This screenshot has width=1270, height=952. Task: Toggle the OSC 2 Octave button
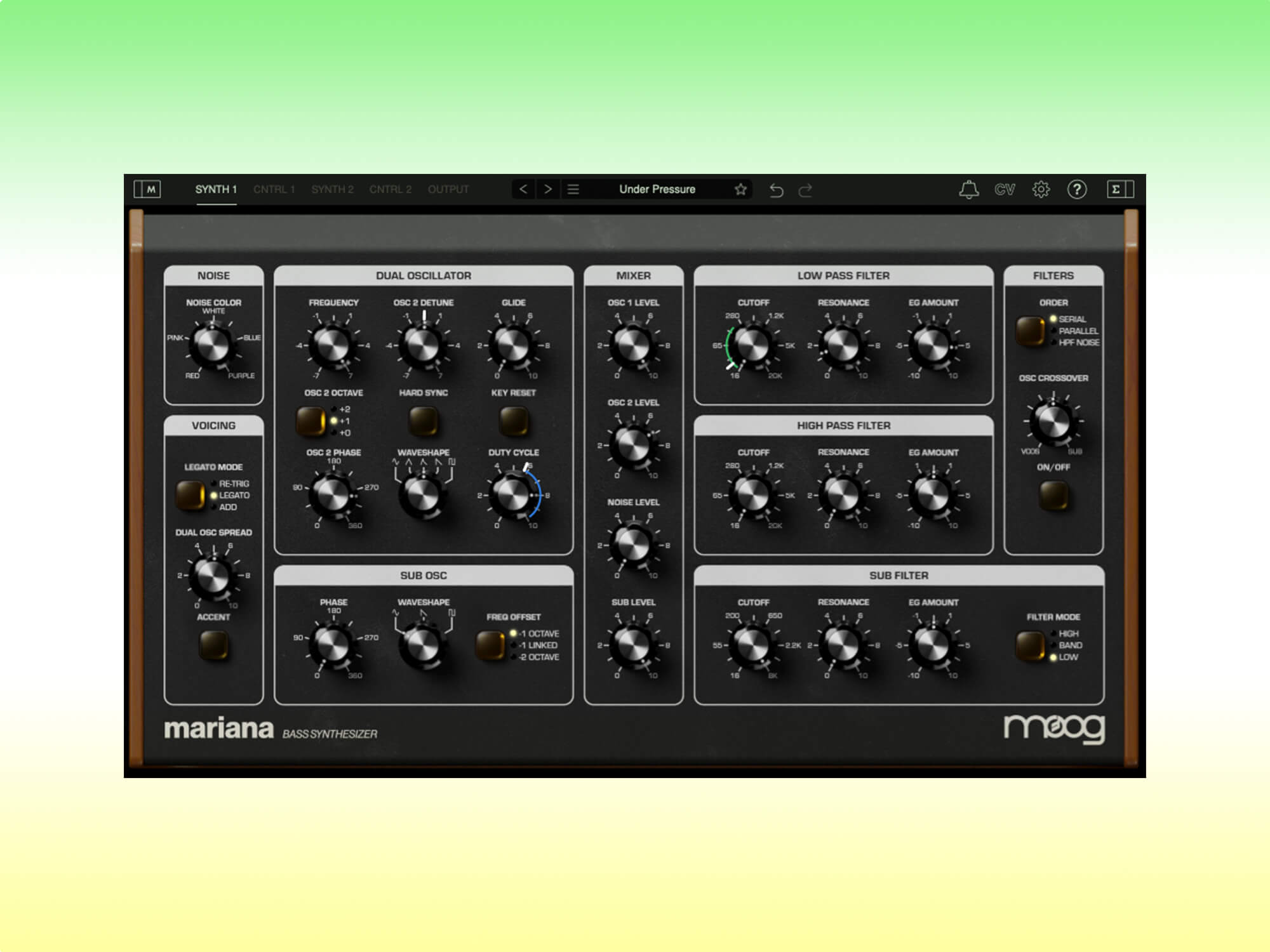tap(311, 421)
